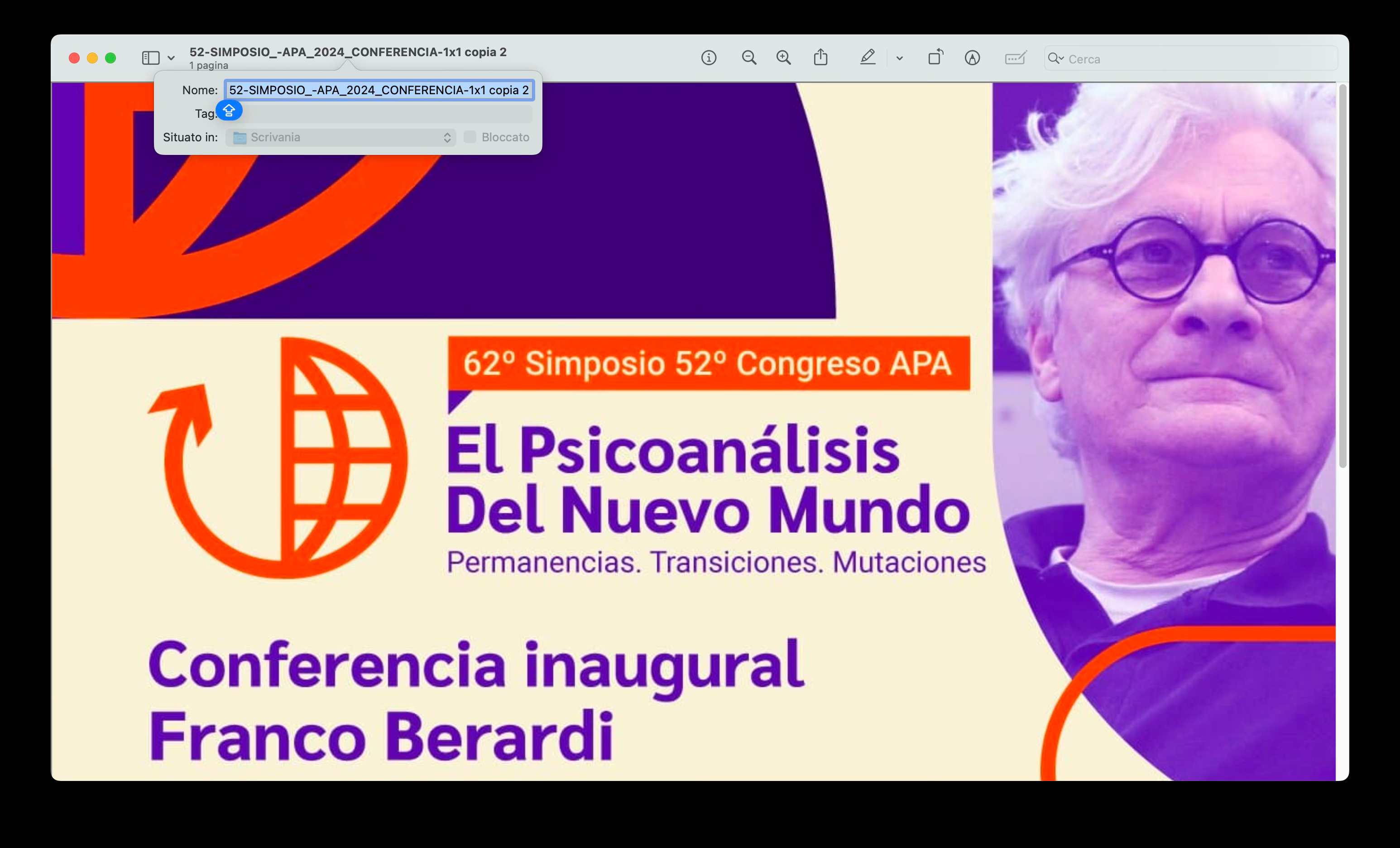
Task: Open the sidebar view options chevron
Action: click(x=171, y=58)
